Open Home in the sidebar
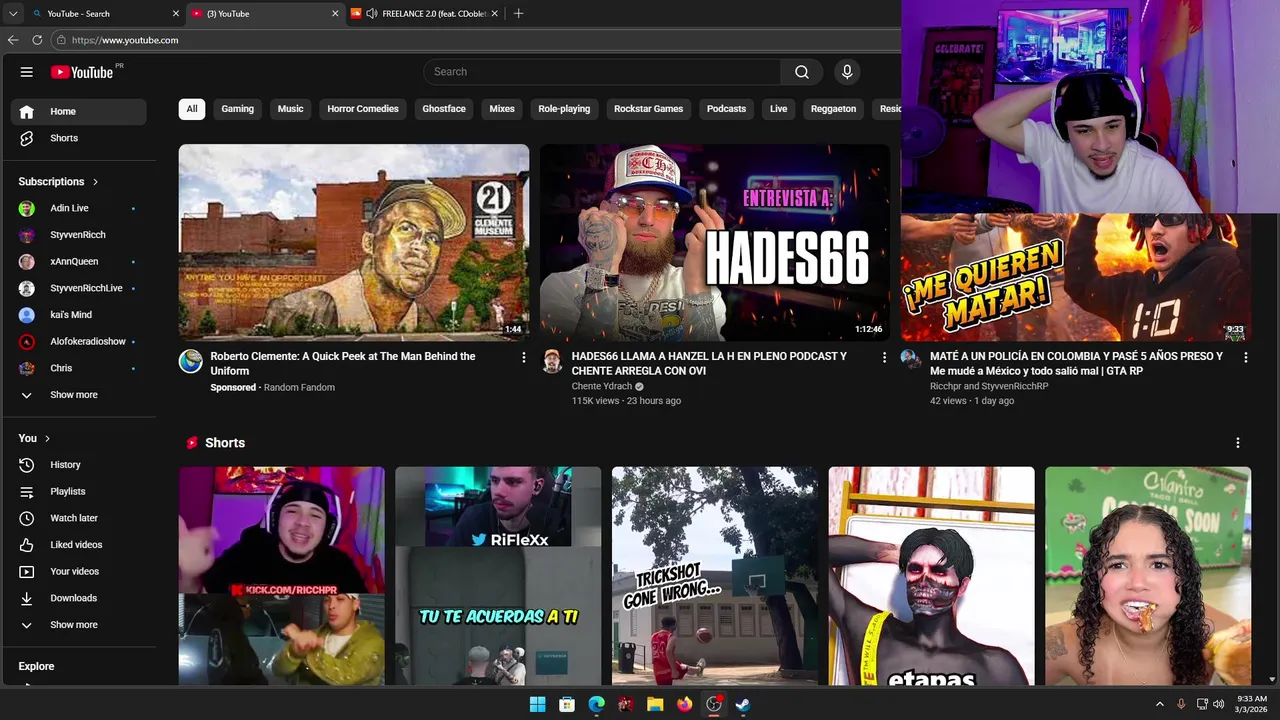This screenshot has height=720, width=1280. (x=79, y=111)
